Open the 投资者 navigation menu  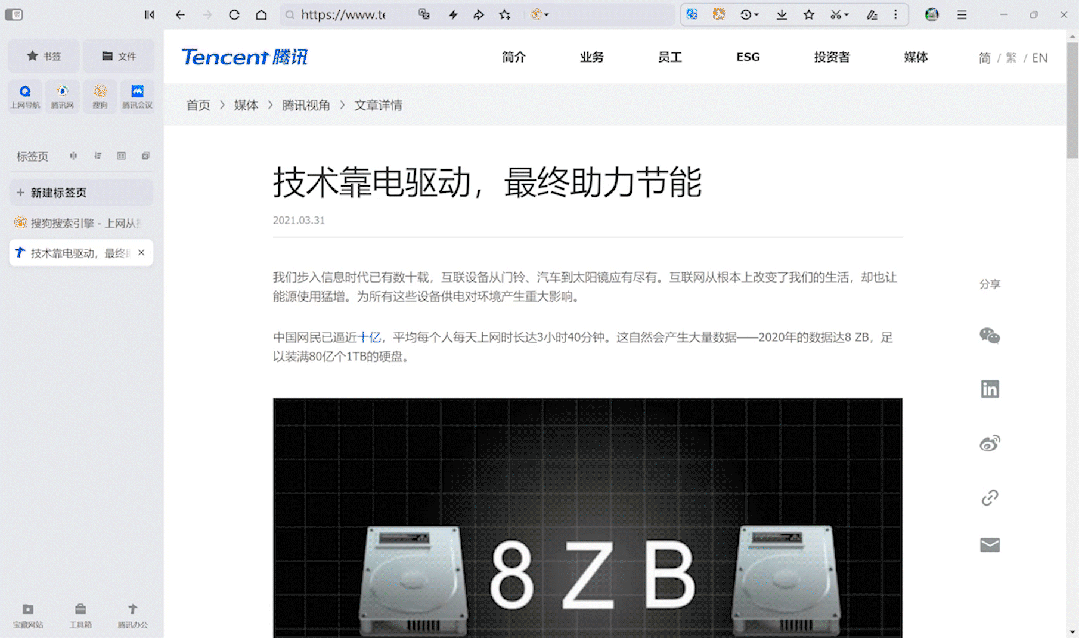pyautogui.click(x=832, y=57)
